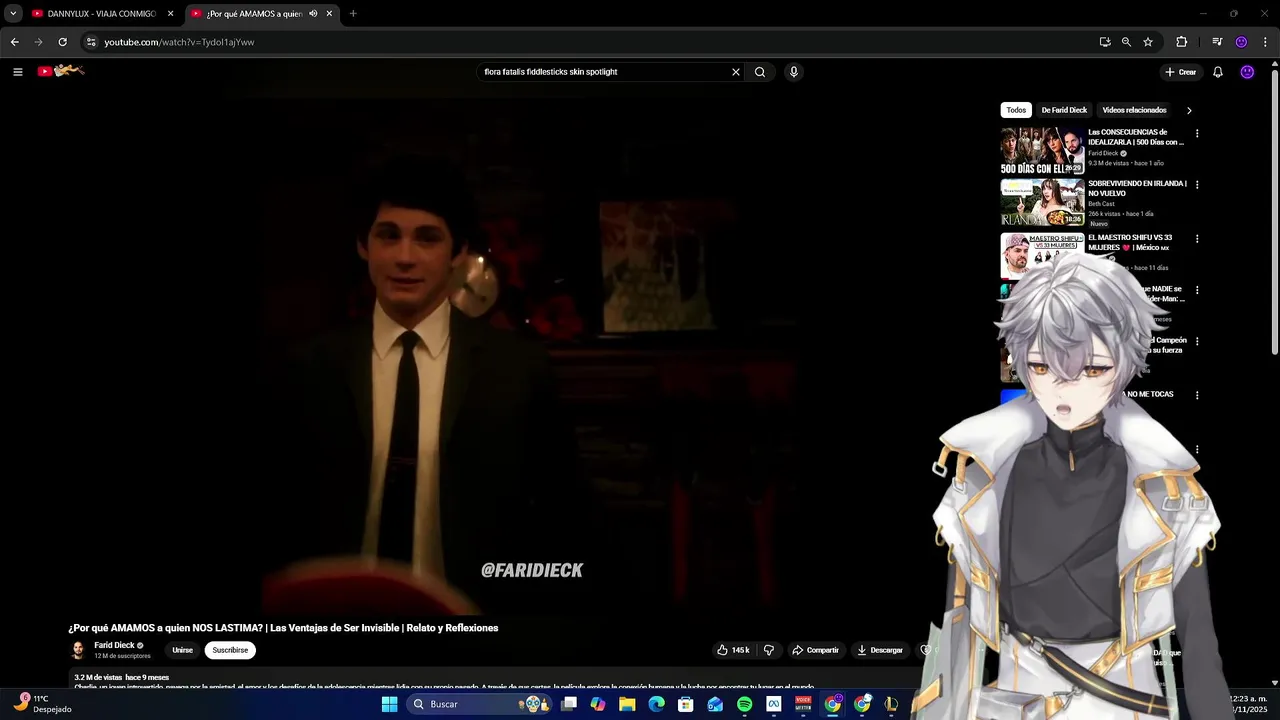Open SOBREVIVIENDO EN IRLANDA video title

[x=1137, y=189]
